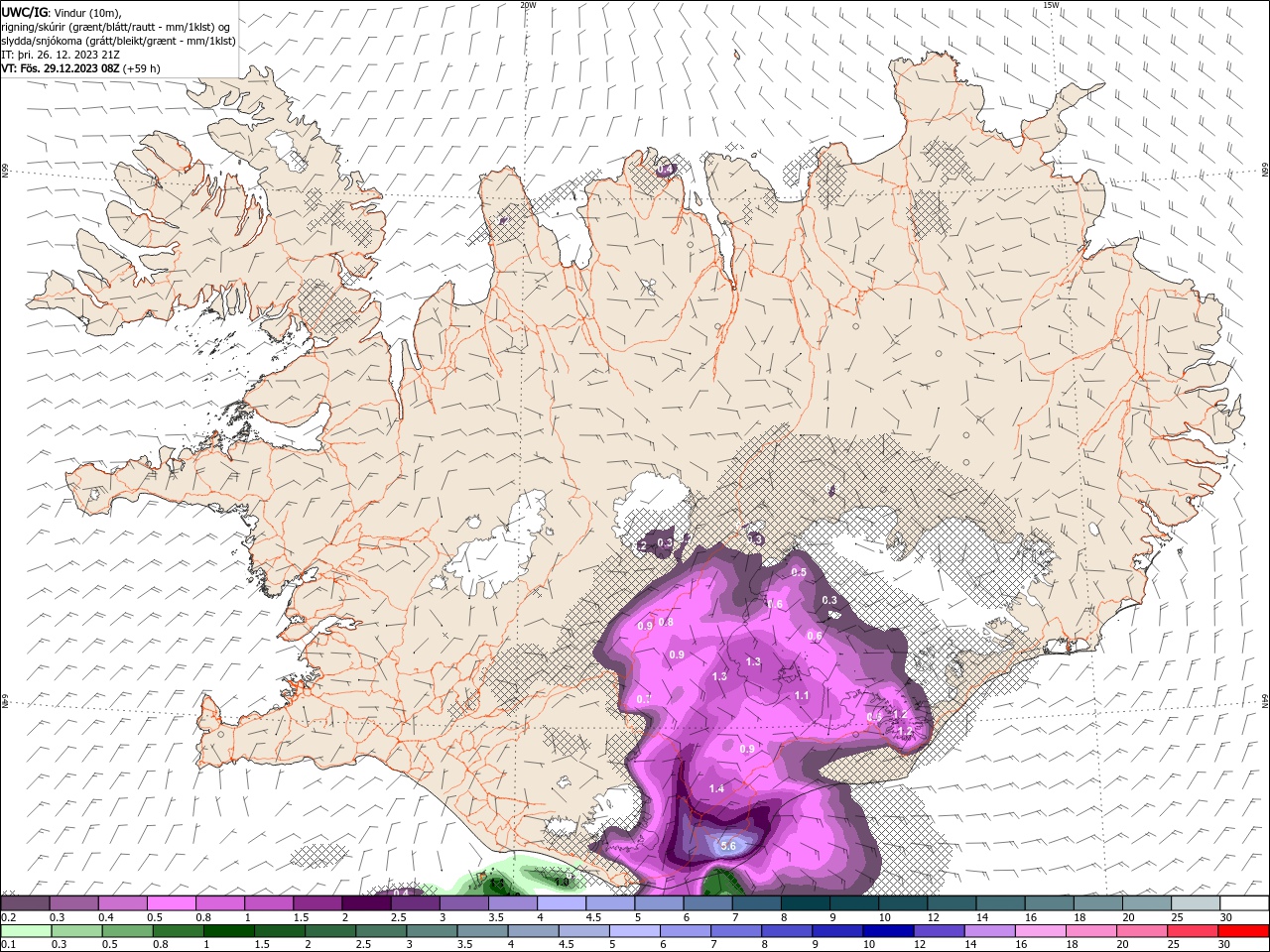Click the 1.1 snowfall value on the map
The width and height of the screenshot is (1270, 952).
coord(802,696)
